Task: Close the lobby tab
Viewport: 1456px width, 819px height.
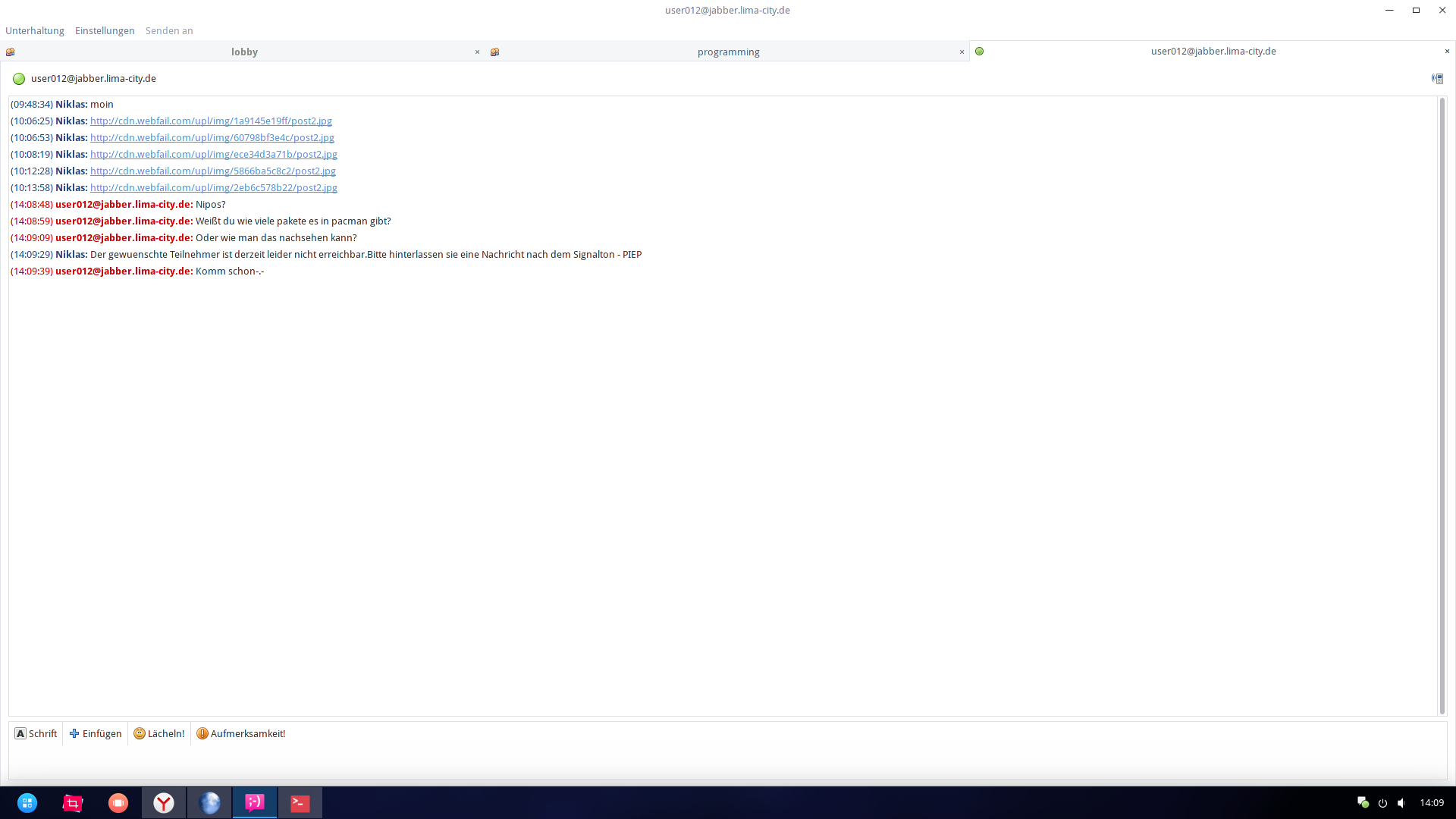Action: pyautogui.click(x=477, y=52)
